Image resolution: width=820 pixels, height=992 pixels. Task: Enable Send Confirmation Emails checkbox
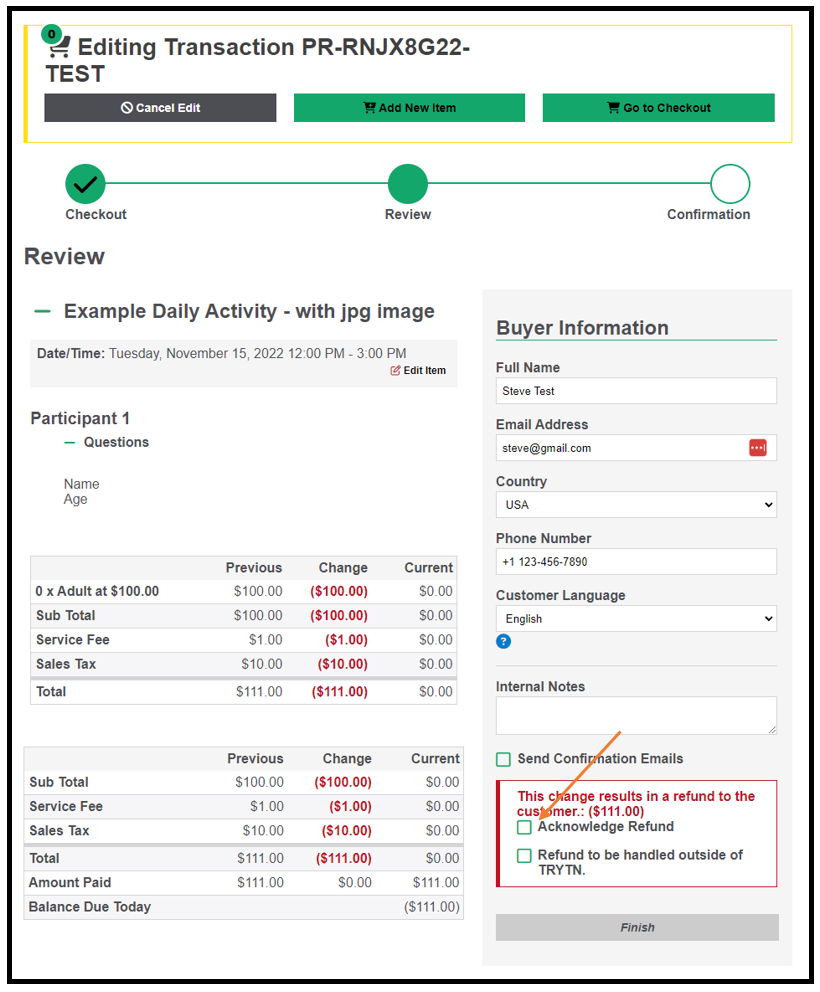coord(504,759)
